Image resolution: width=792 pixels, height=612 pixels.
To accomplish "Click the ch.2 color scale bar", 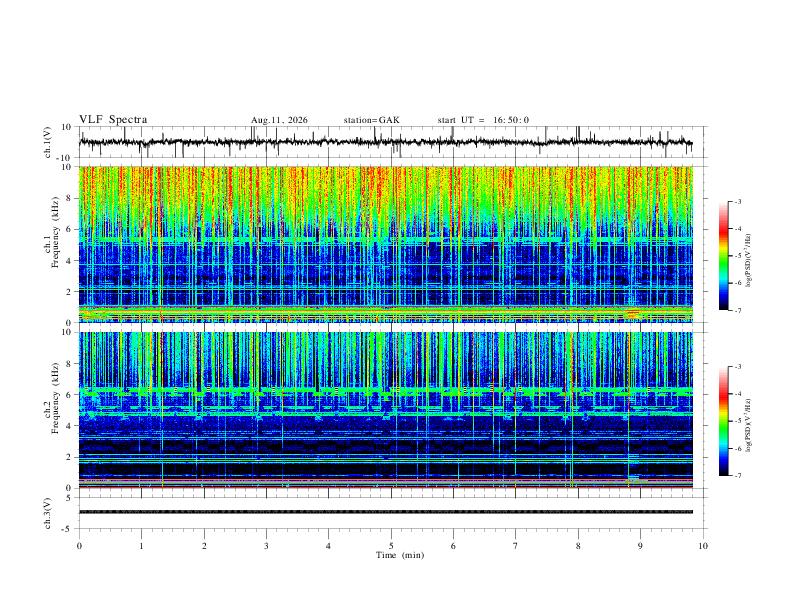I will [723, 421].
